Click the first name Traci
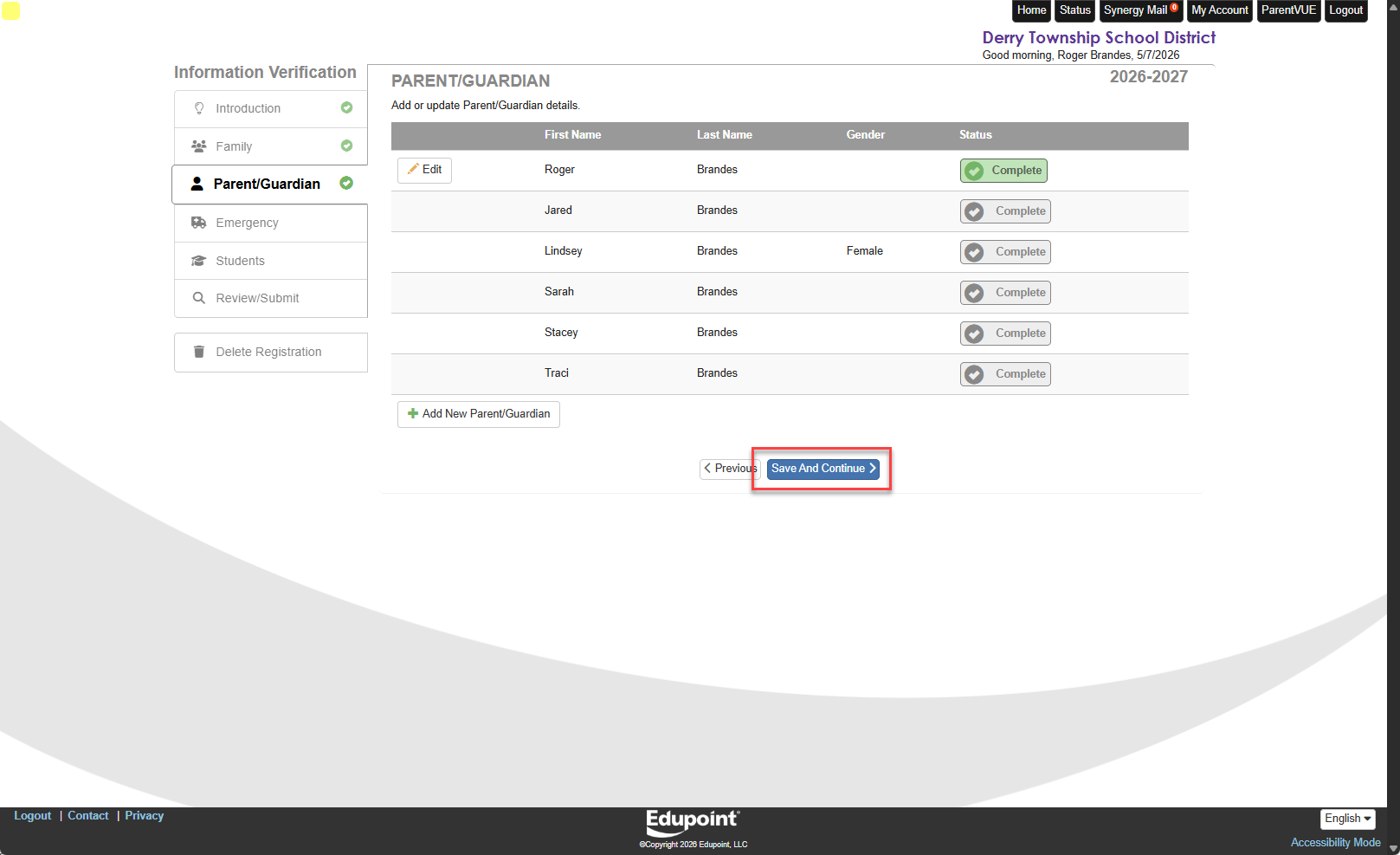This screenshot has width=1400, height=855. tap(557, 373)
